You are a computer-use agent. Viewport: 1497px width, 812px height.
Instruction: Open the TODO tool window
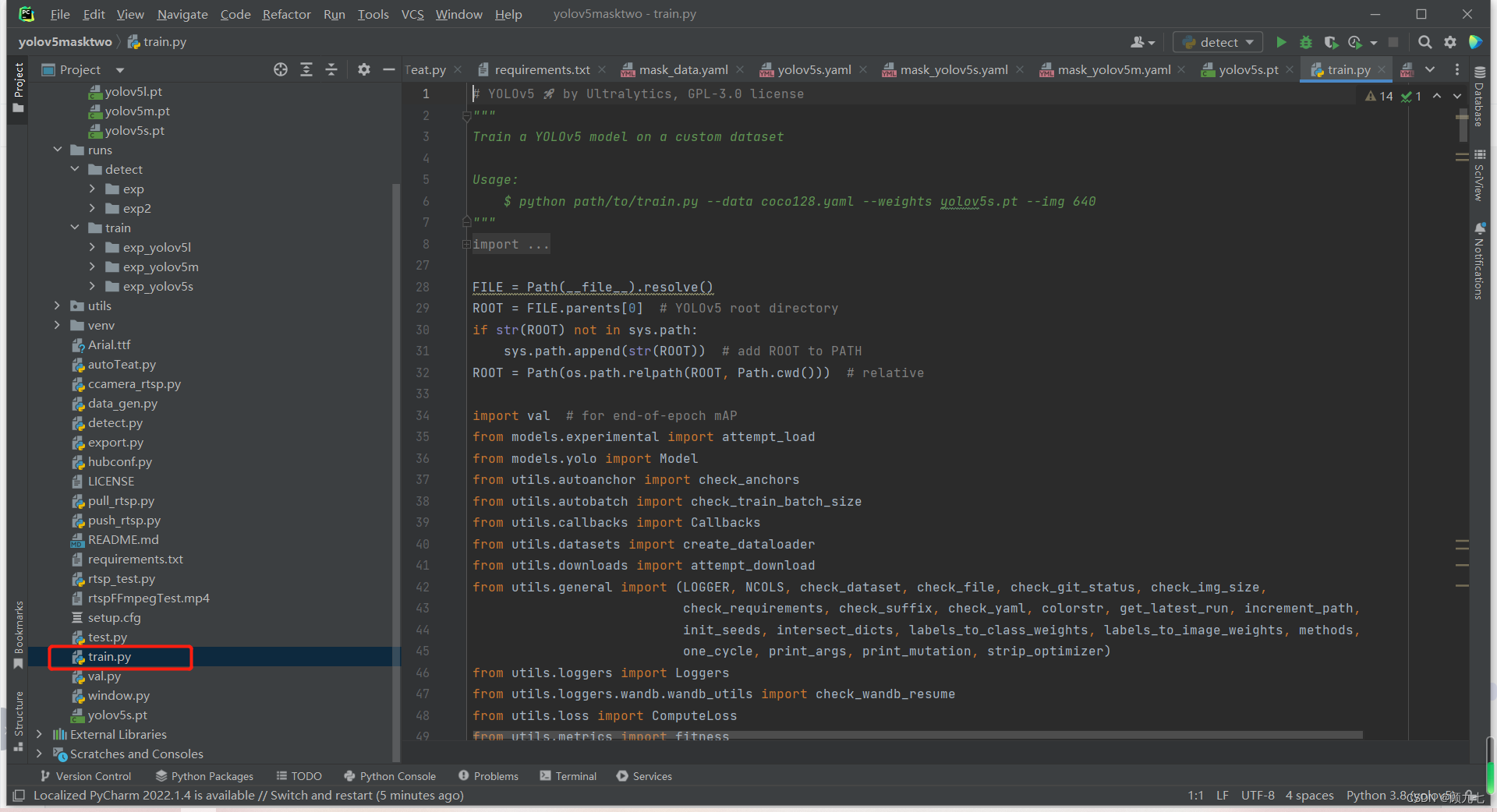[299, 776]
